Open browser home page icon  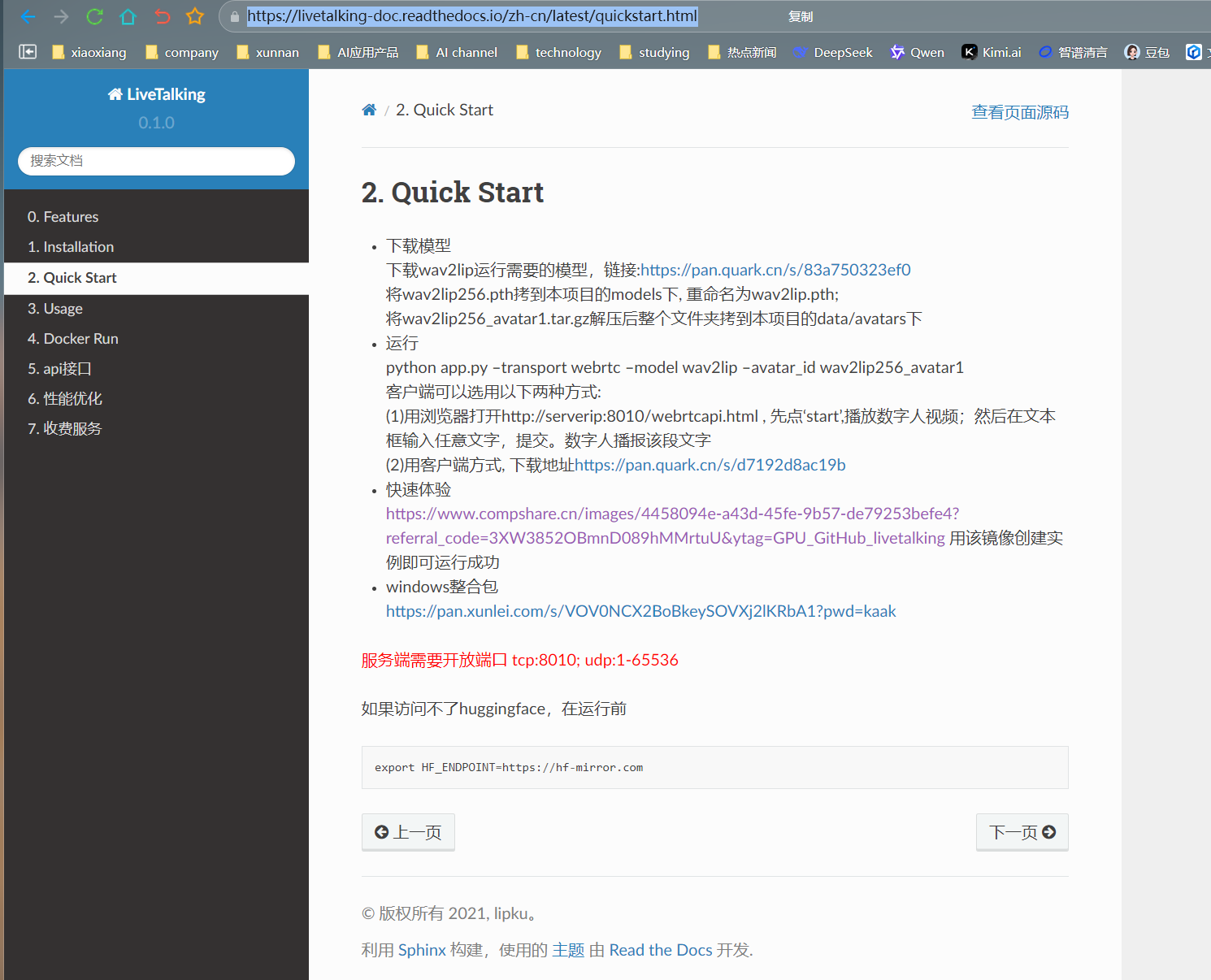(128, 16)
